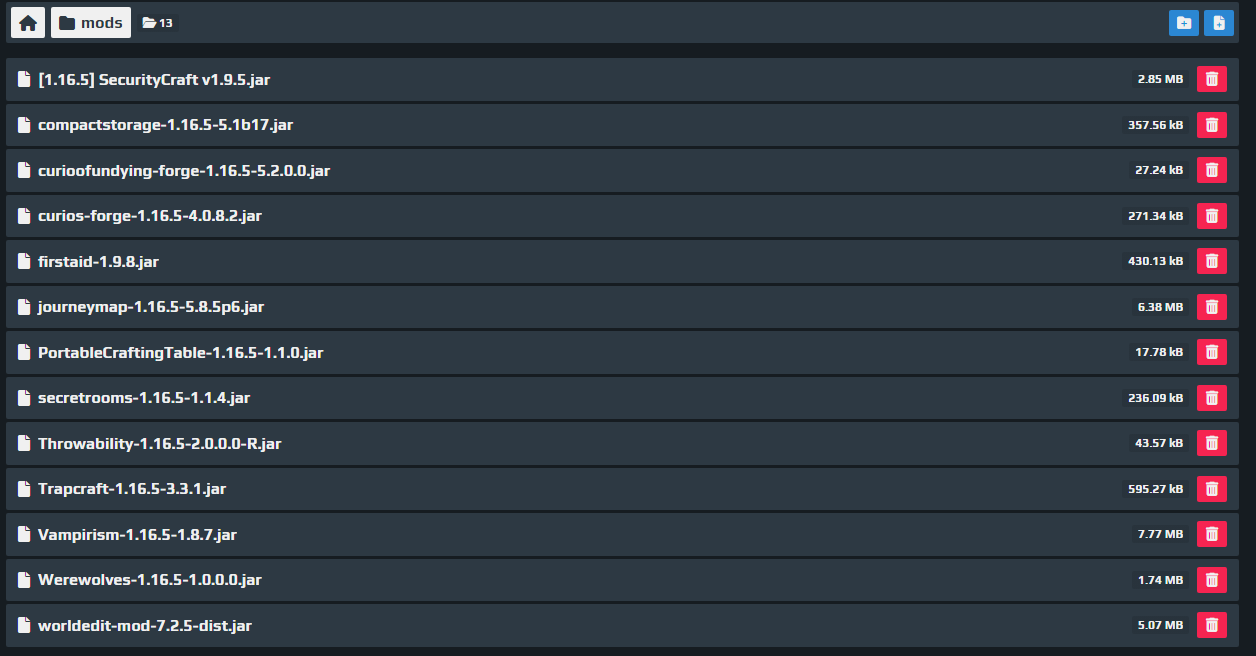Select Throwability-1.16.5-2.0.0.0-R.jar

[159, 443]
